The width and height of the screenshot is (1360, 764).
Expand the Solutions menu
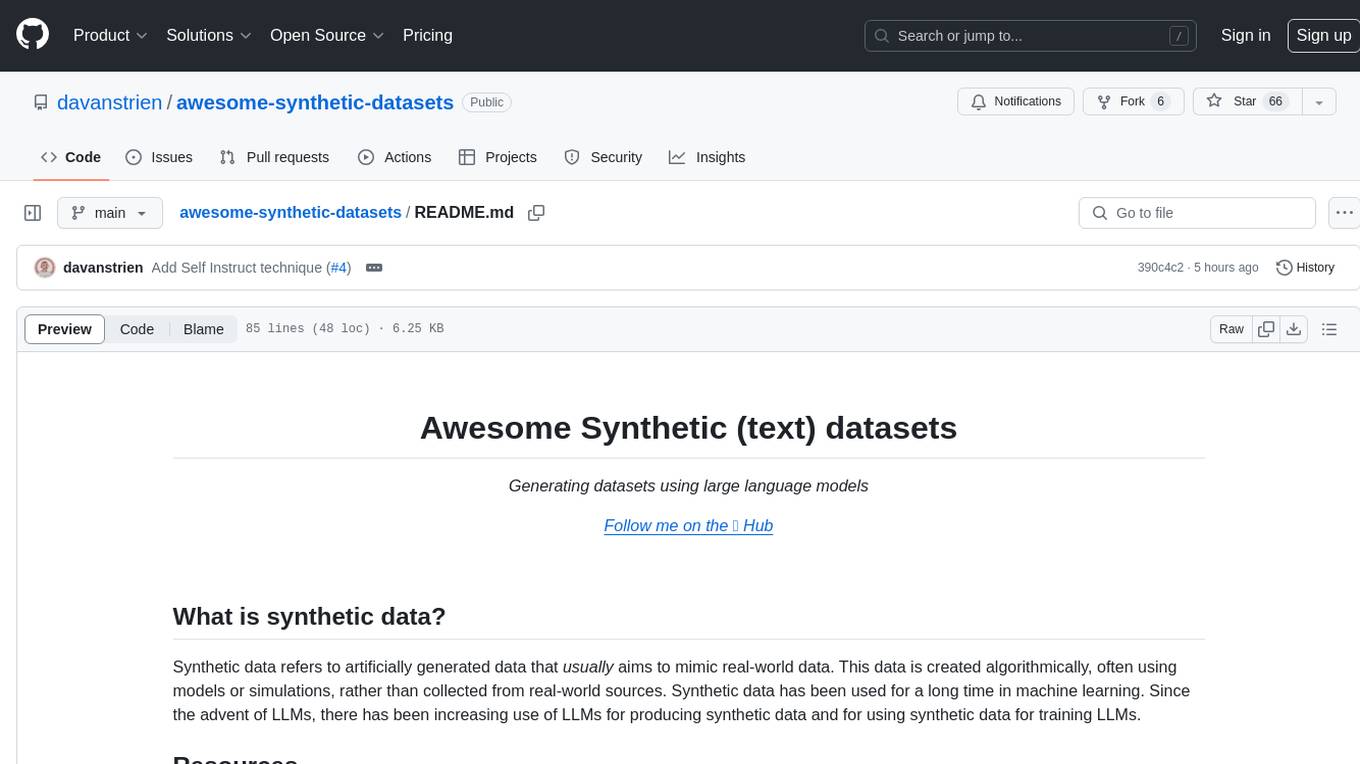(x=209, y=35)
